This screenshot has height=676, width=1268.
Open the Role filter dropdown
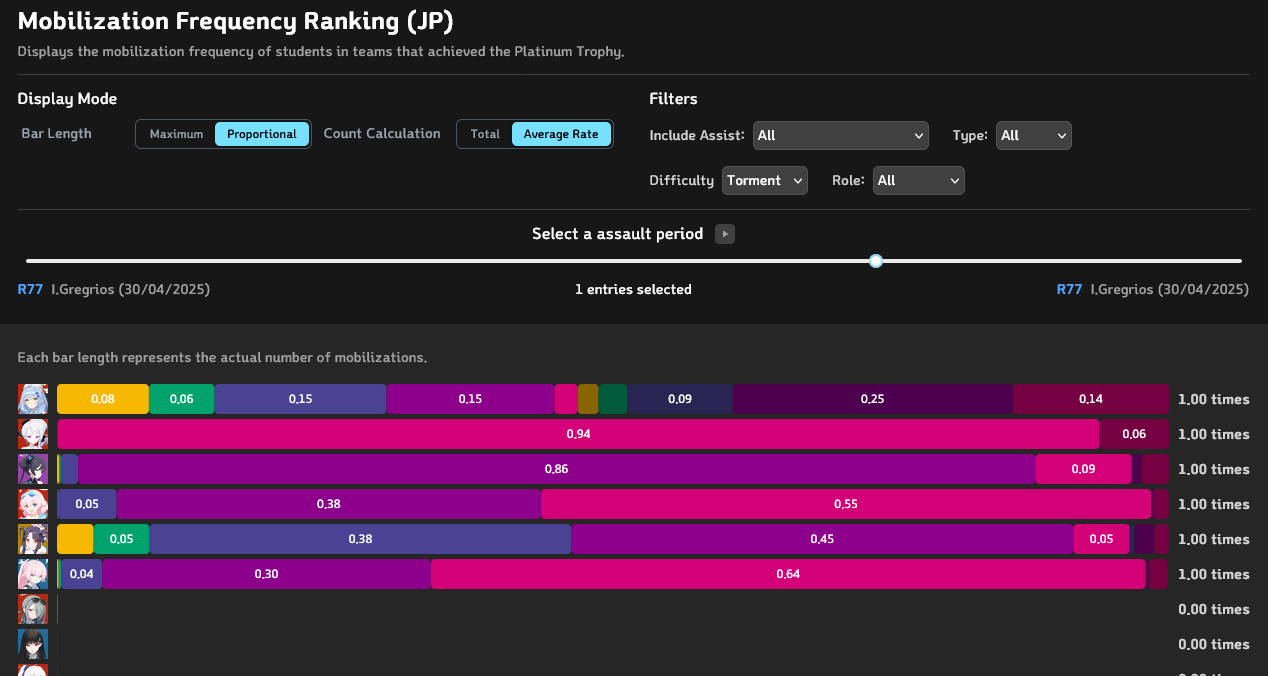(919, 180)
